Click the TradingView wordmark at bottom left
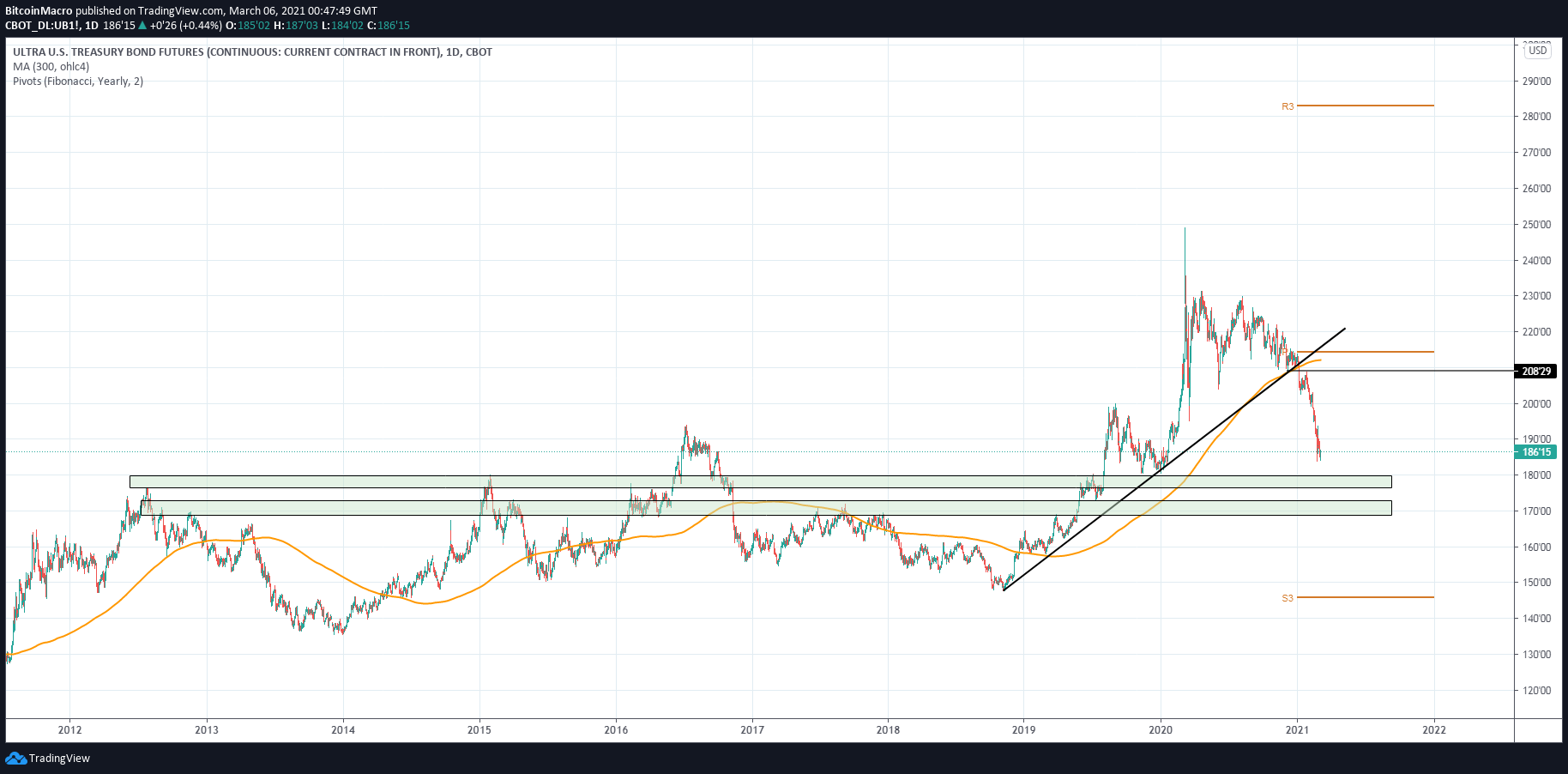The image size is (1568, 774). click(x=59, y=759)
